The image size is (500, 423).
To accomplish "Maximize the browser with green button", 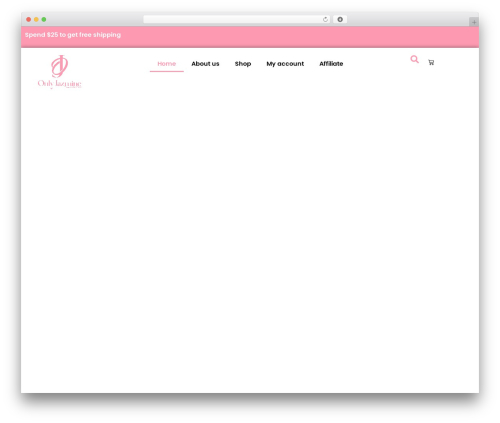I will tap(44, 20).
